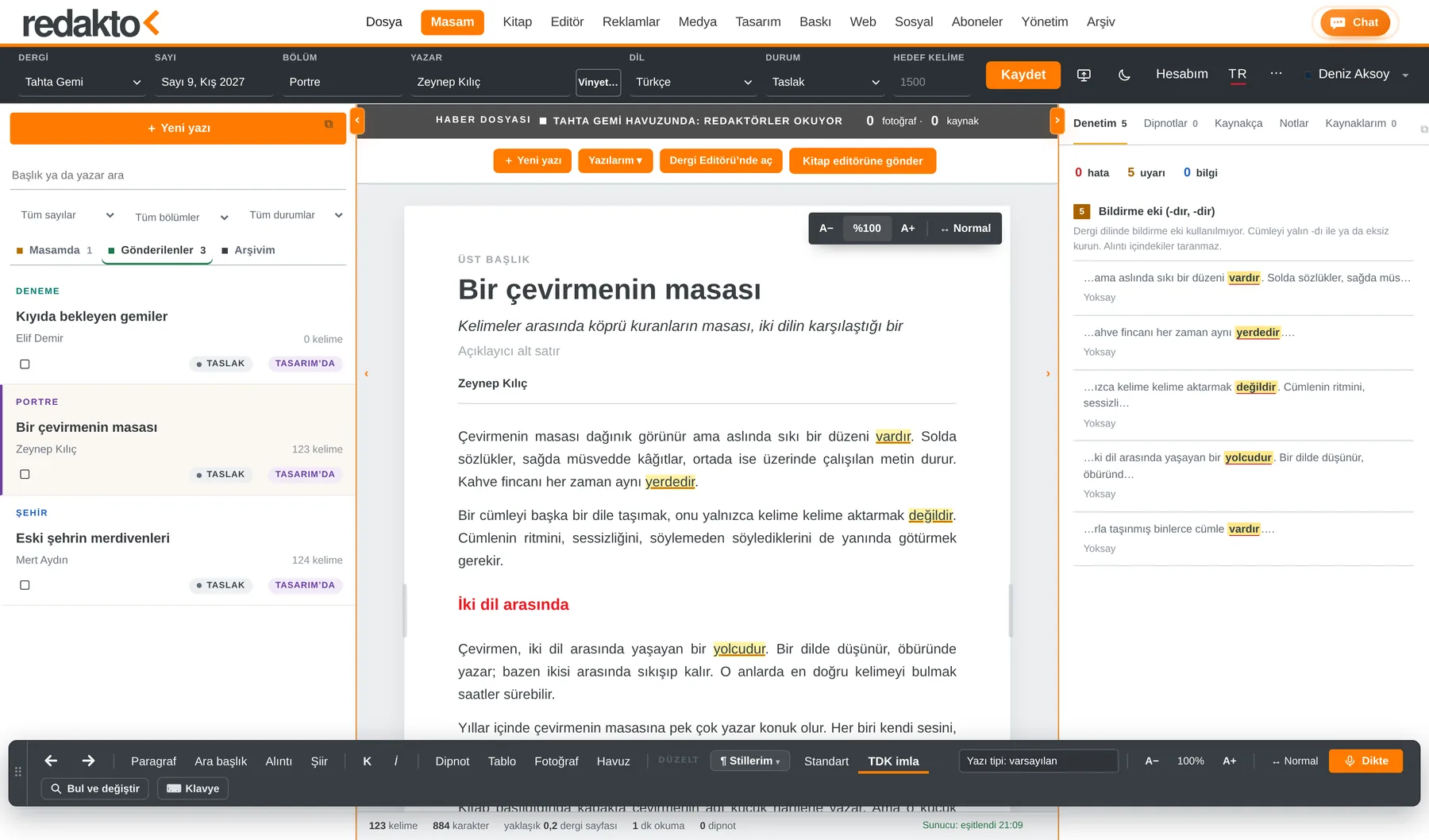The width and height of the screenshot is (1429, 840).
Task: Click Kitap editörüne gönder button
Action: 862,161
